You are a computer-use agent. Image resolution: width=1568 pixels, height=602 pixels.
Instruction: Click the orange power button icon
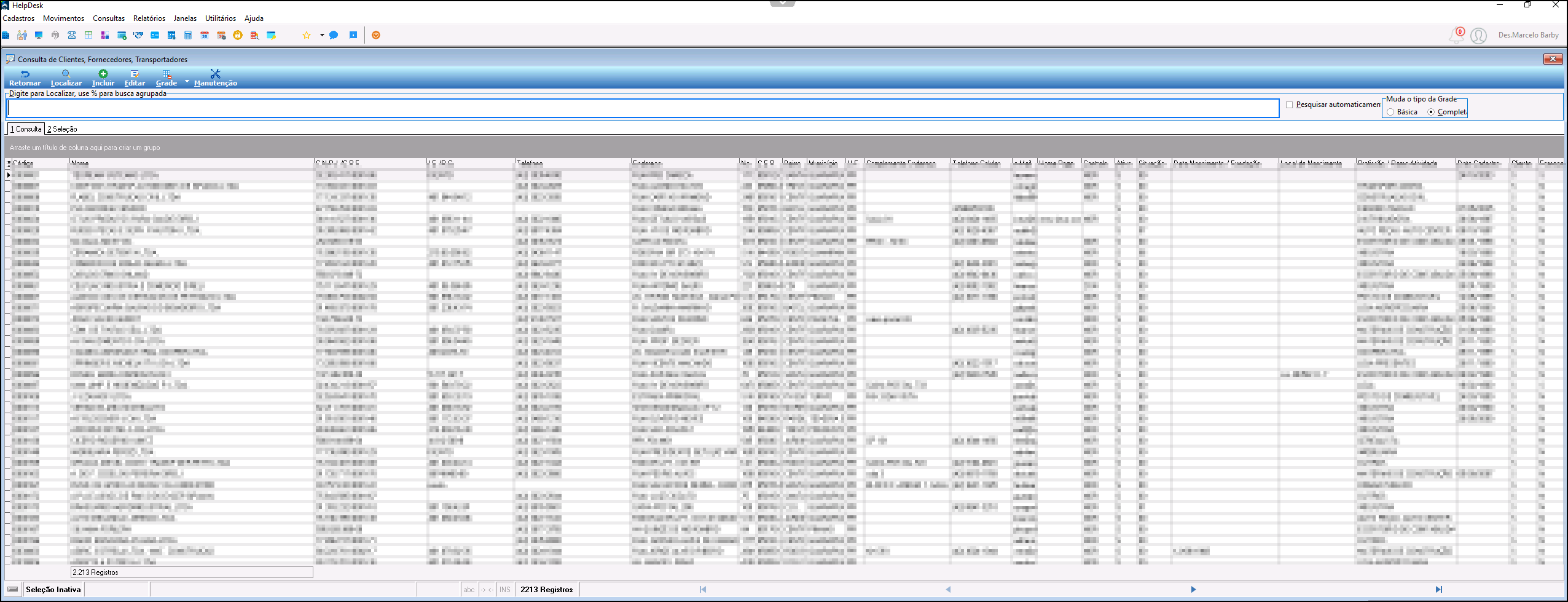click(376, 35)
